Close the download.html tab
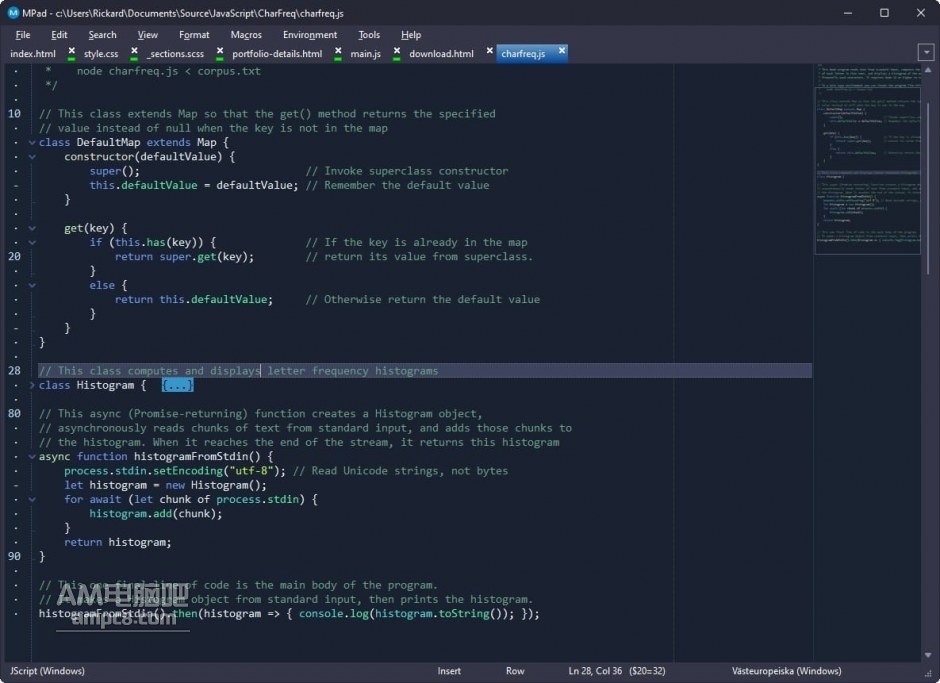 489,51
